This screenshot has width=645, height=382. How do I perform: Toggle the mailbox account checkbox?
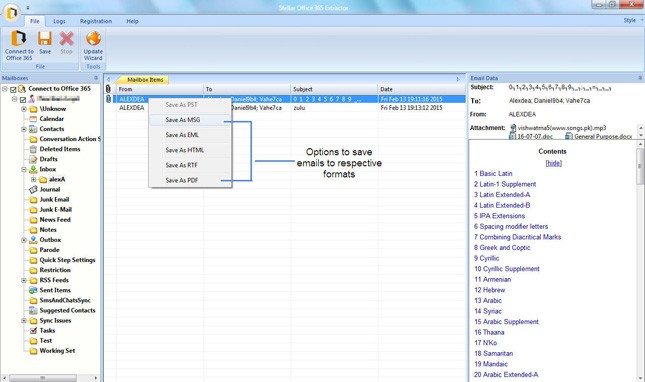point(23,100)
